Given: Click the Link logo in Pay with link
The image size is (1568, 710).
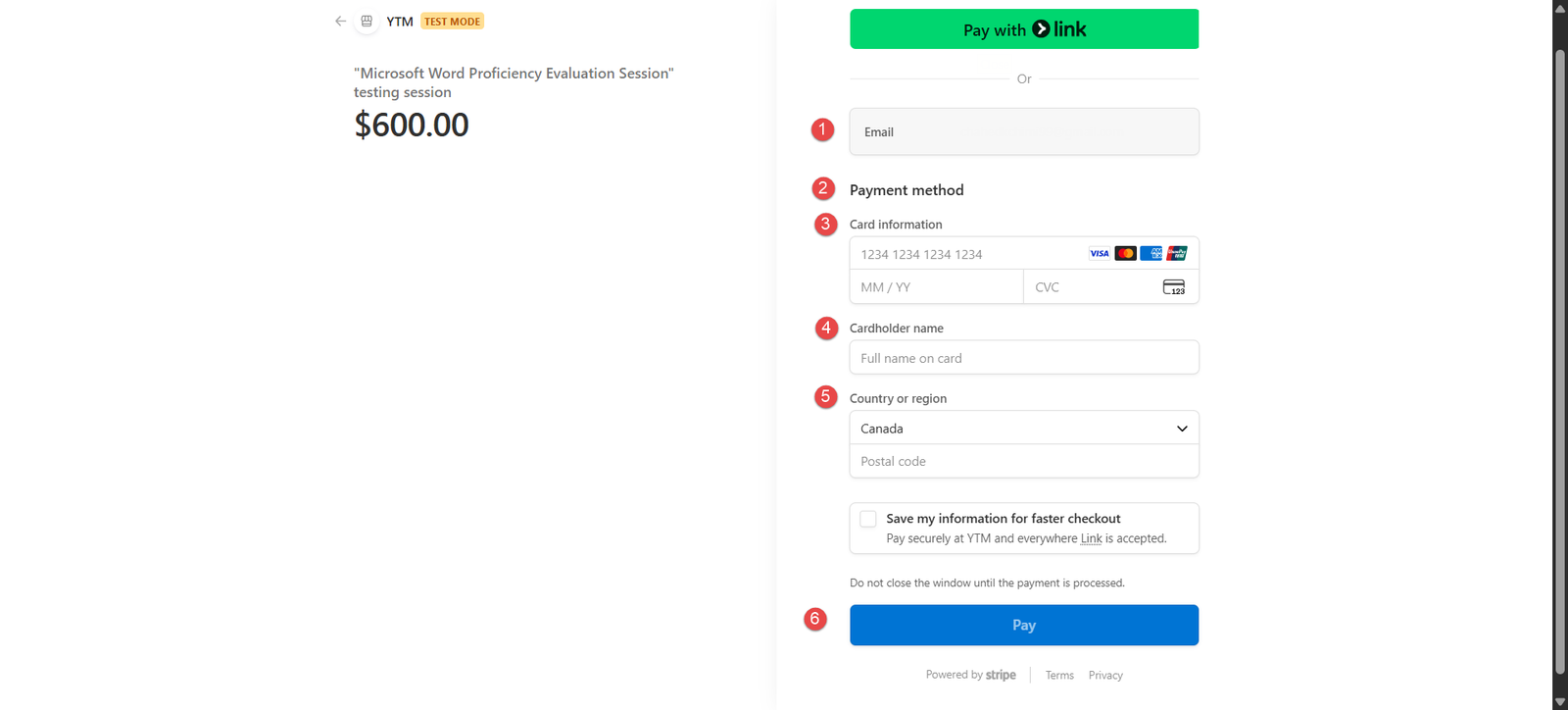Looking at the screenshot, I should [1059, 29].
